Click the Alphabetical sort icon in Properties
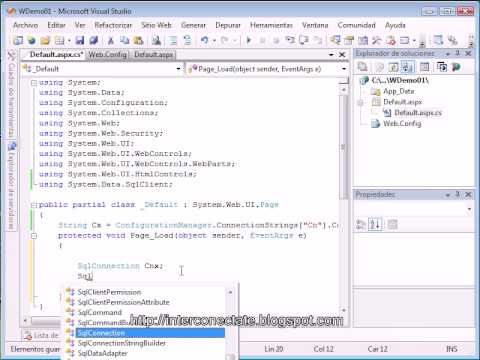The image size is (480, 360). point(375,224)
